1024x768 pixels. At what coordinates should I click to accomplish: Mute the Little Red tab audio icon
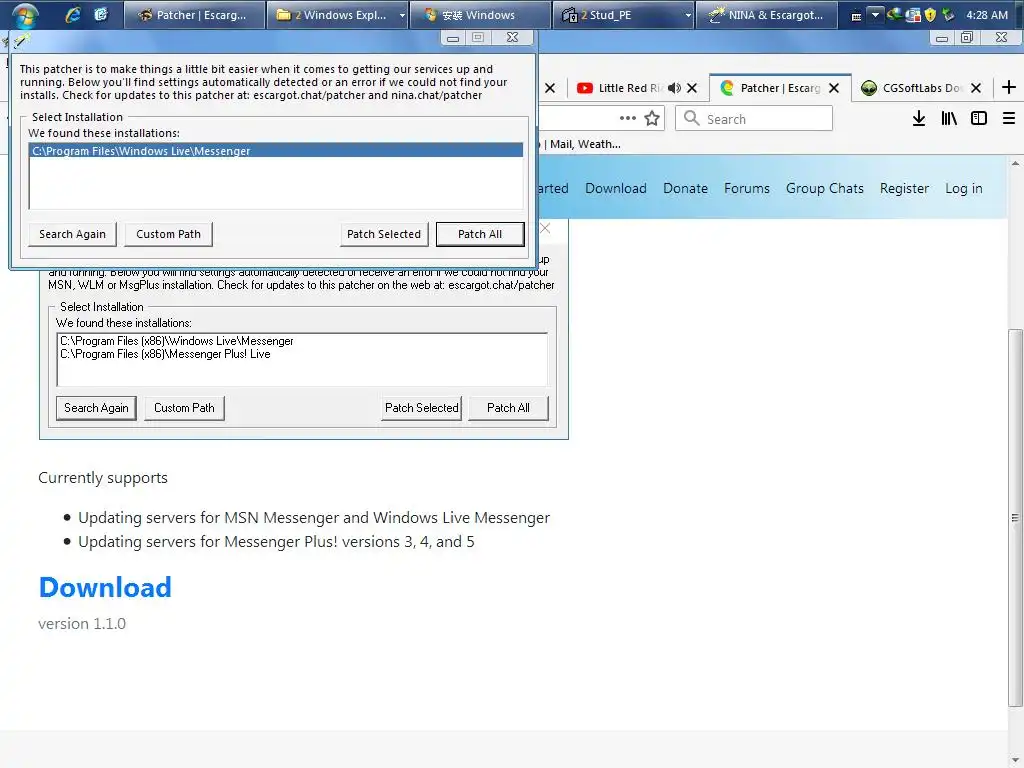[674, 88]
